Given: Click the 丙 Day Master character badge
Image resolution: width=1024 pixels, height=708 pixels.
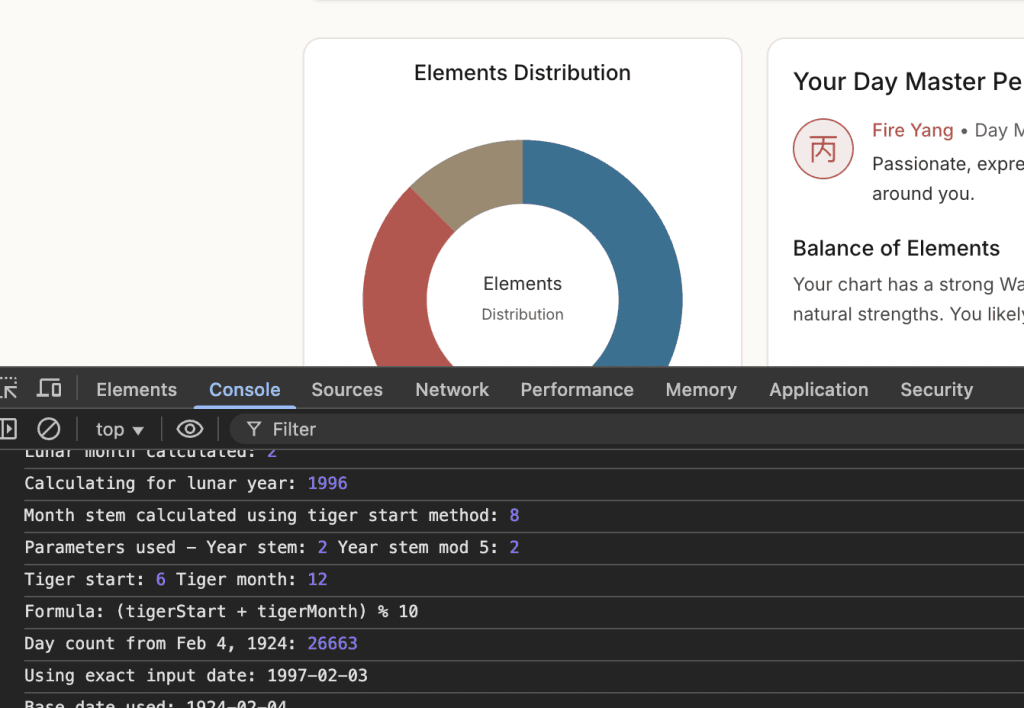Looking at the screenshot, I should pyautogui.click(x=823, y=149).
